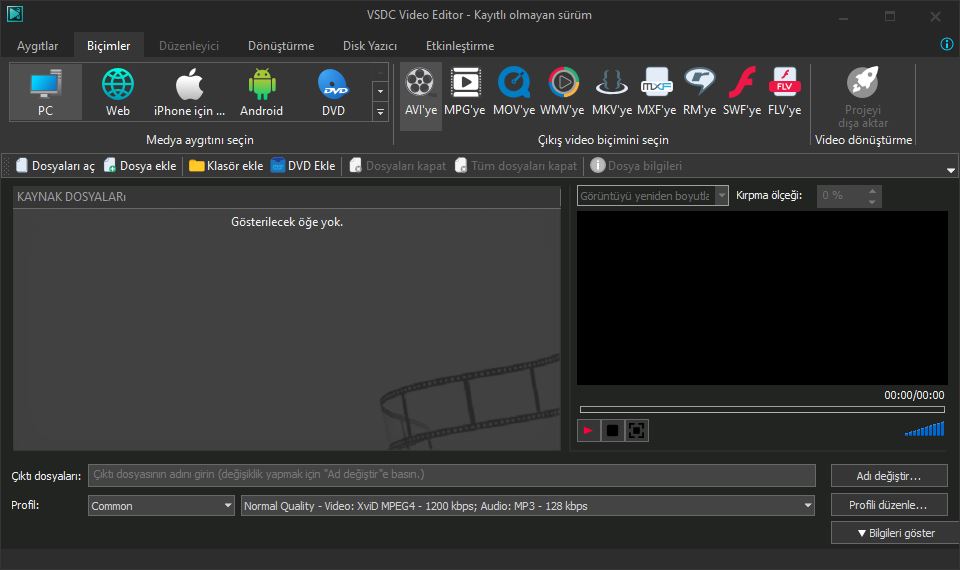
Task: Select MOV'ye QuickTime format
Action: pyautogui.click(x=514, y=92)
